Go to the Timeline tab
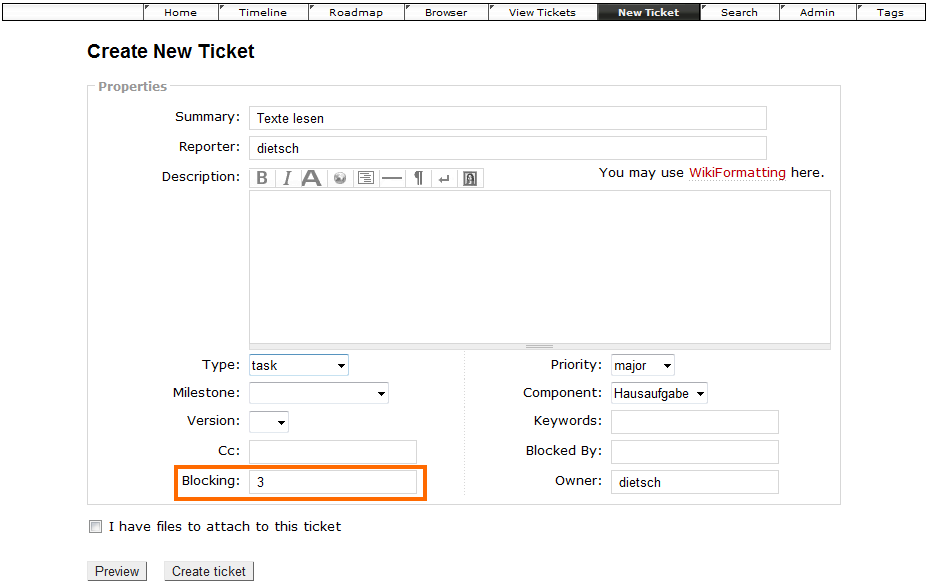The image size is (929, 587). tap(263, 13)
